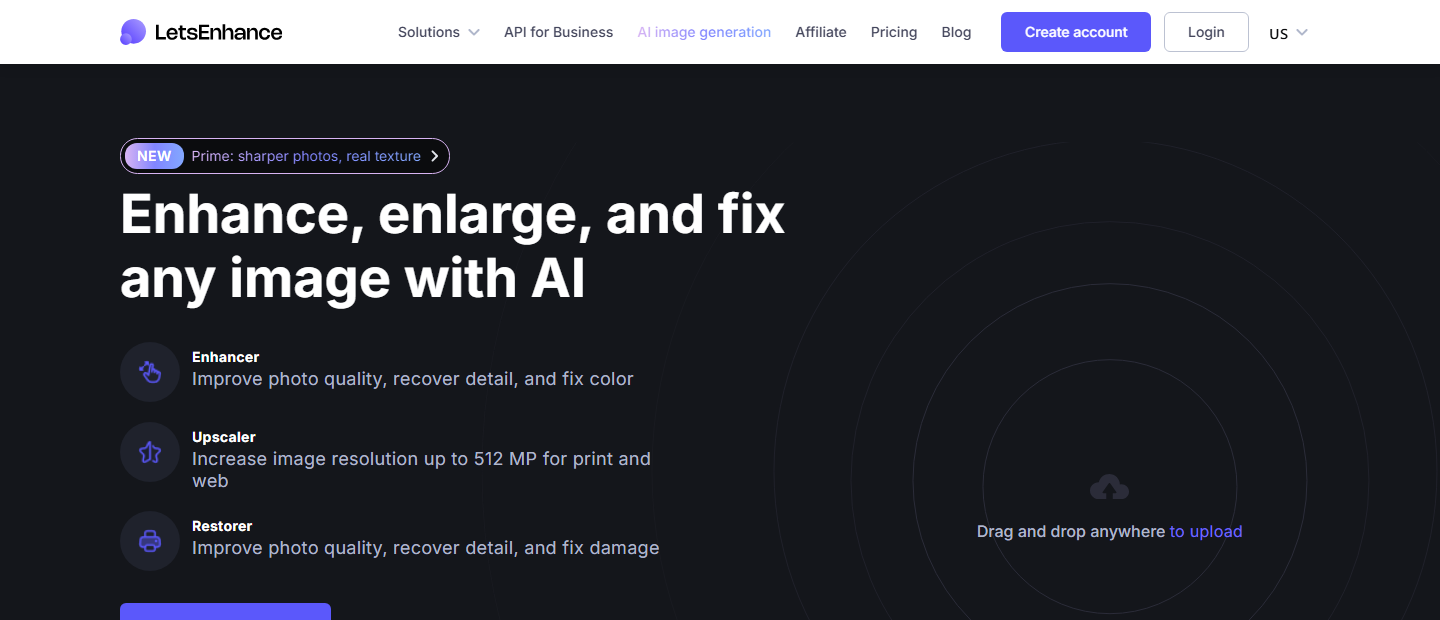Click the Upscaler heading

click(x=224, y=437)
